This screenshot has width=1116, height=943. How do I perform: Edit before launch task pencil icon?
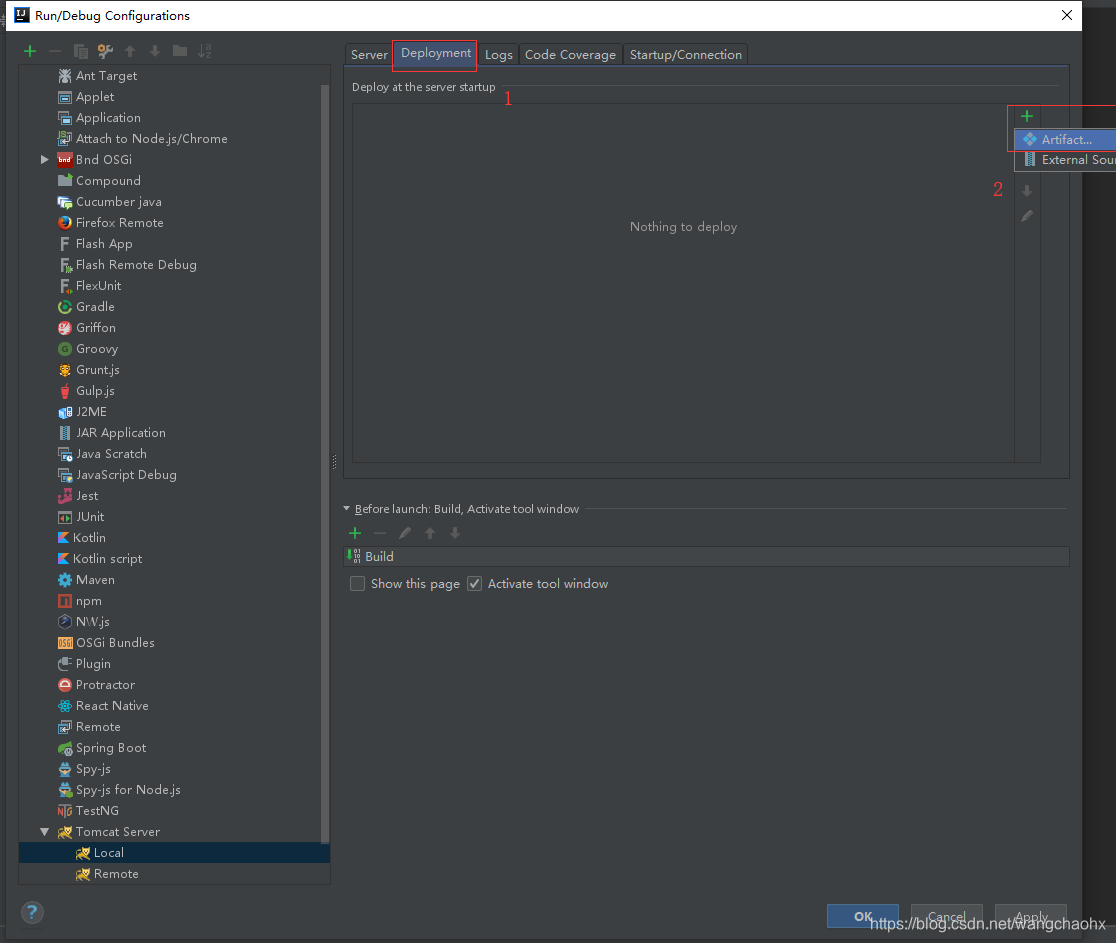coord(405,533)
